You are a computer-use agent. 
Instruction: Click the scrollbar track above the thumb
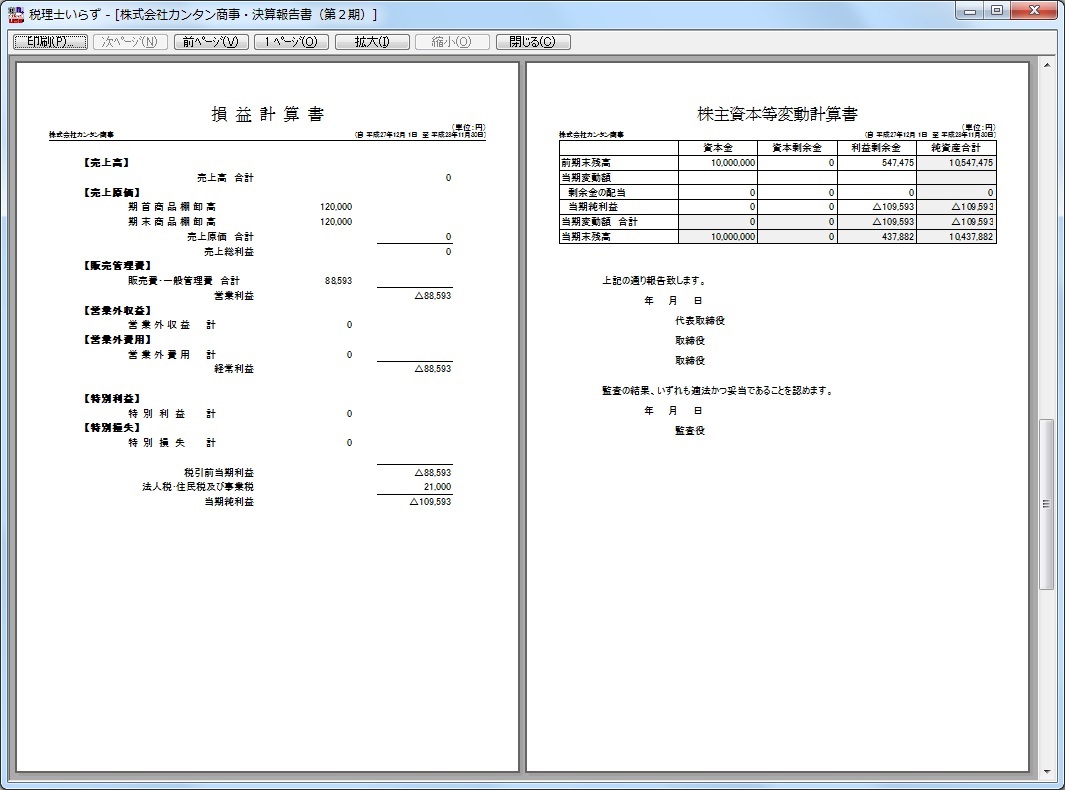point(1047,250)
